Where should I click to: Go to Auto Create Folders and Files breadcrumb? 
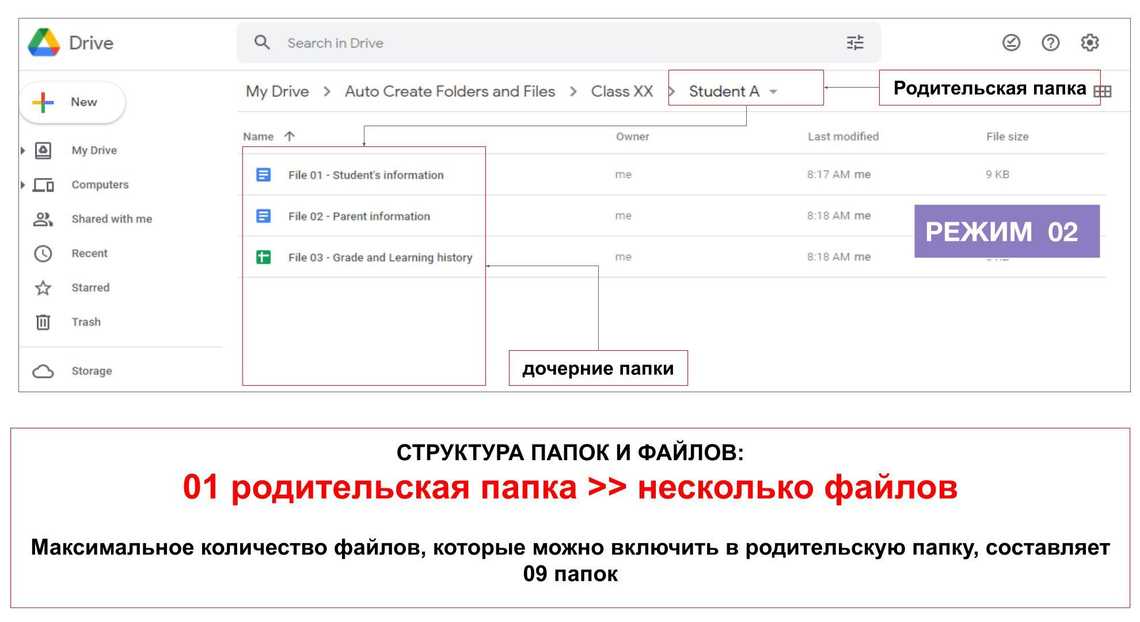pyautogui.click(x=449, y=91)
